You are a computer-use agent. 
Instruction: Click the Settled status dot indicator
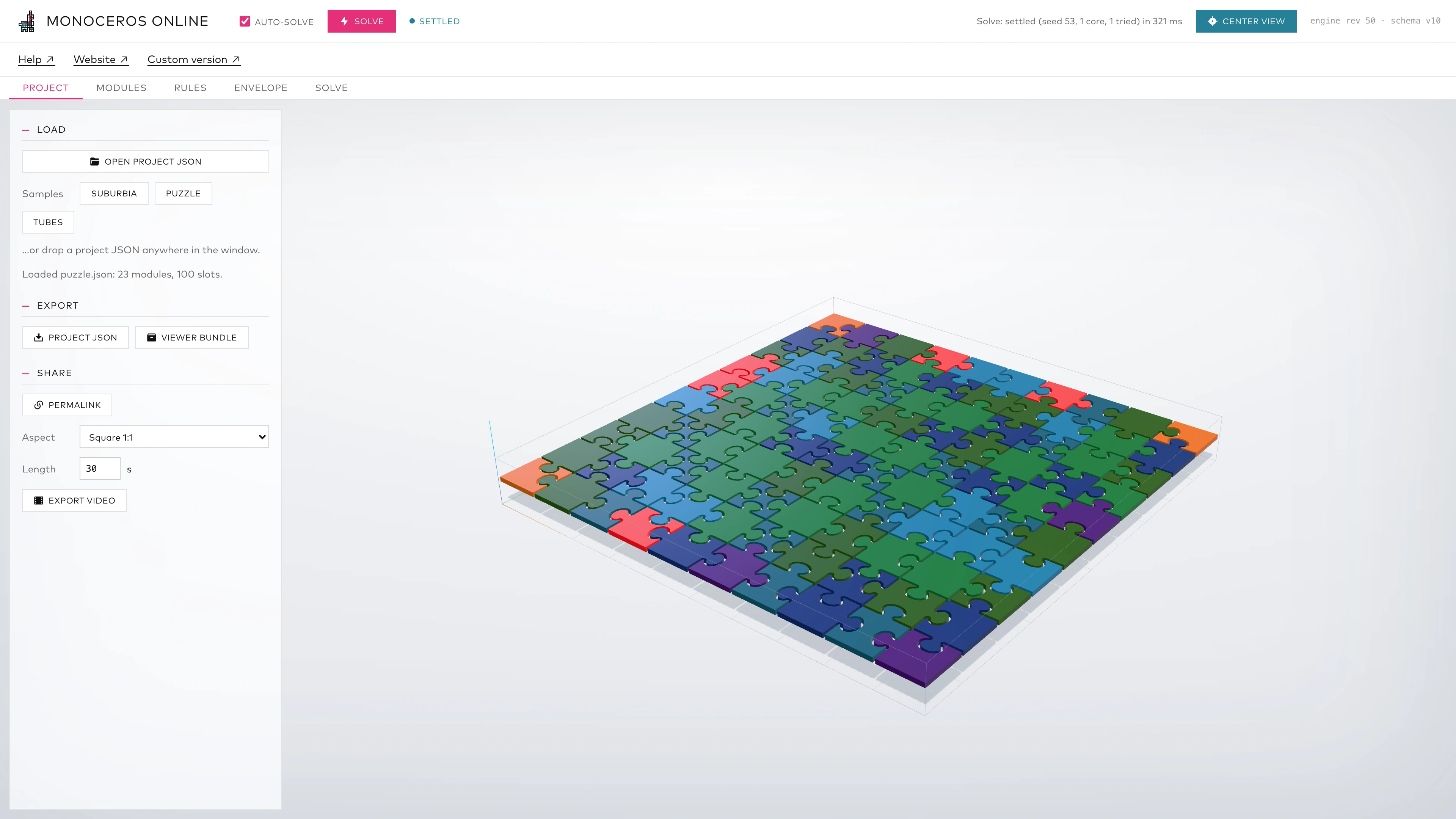(x=412, y=22)
